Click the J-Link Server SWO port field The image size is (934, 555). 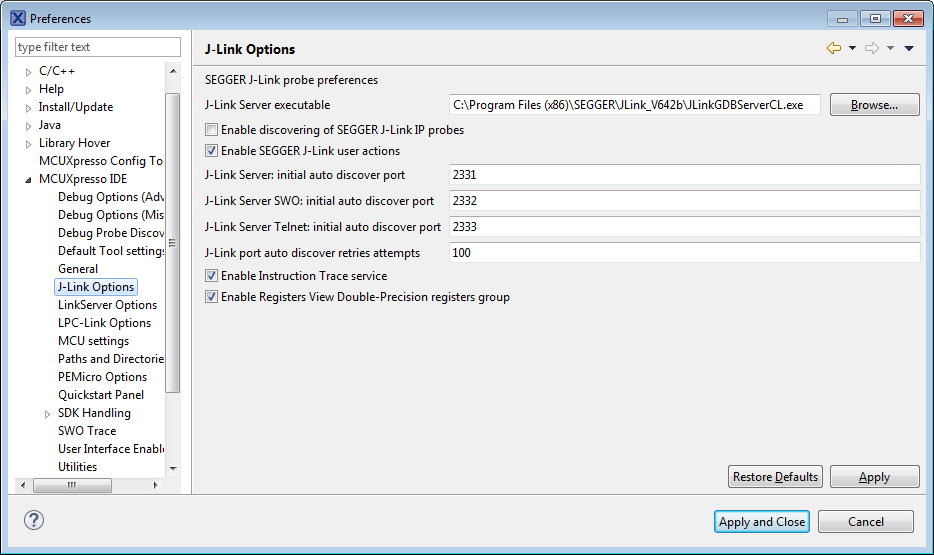coord(684,201)
